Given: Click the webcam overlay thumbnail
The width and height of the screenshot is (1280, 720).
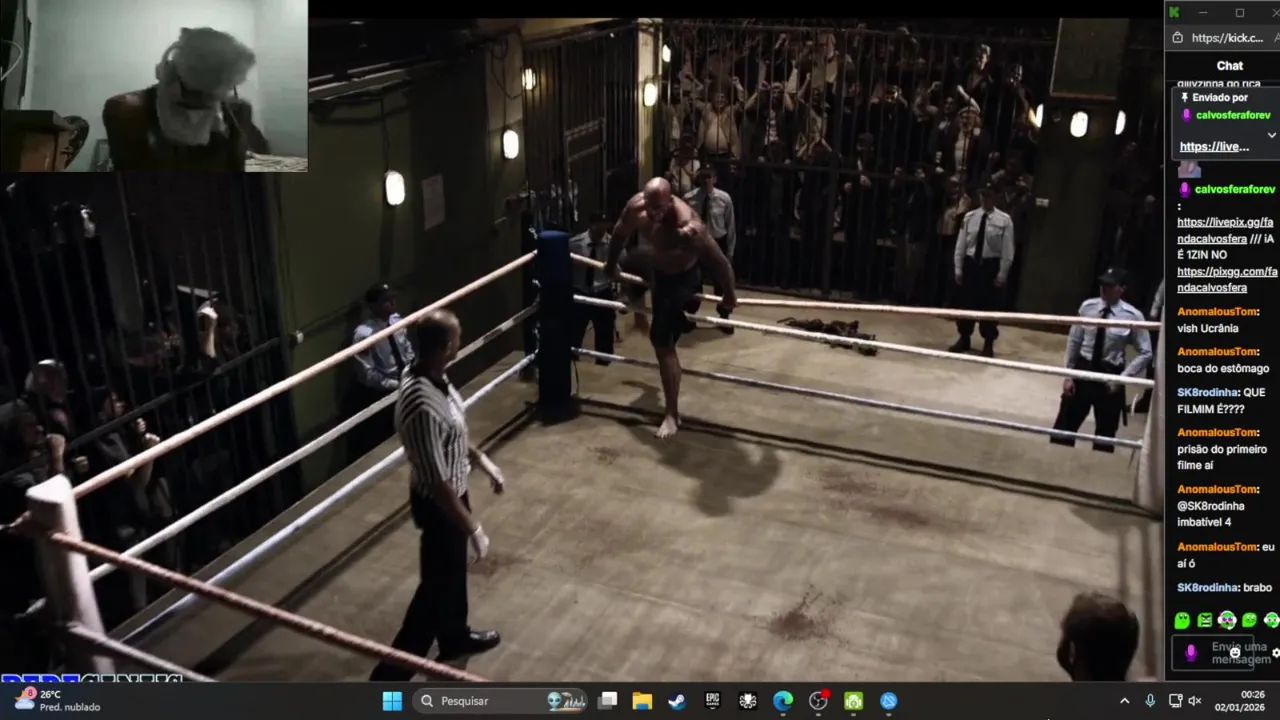Looking at the screenshot, I should pos(154,86).
